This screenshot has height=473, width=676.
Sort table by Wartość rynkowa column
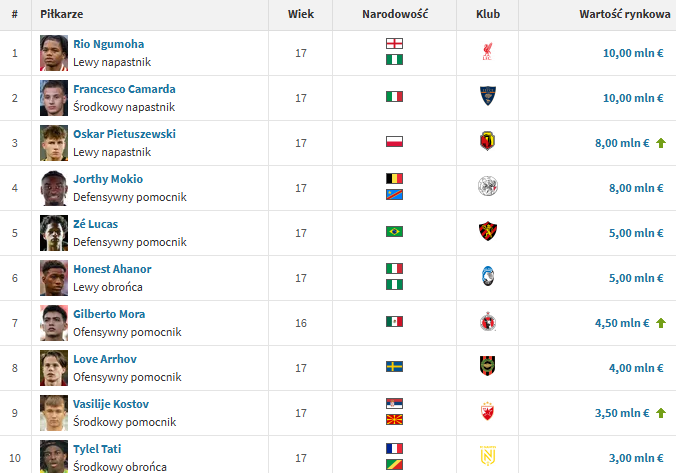click(623, 15)
